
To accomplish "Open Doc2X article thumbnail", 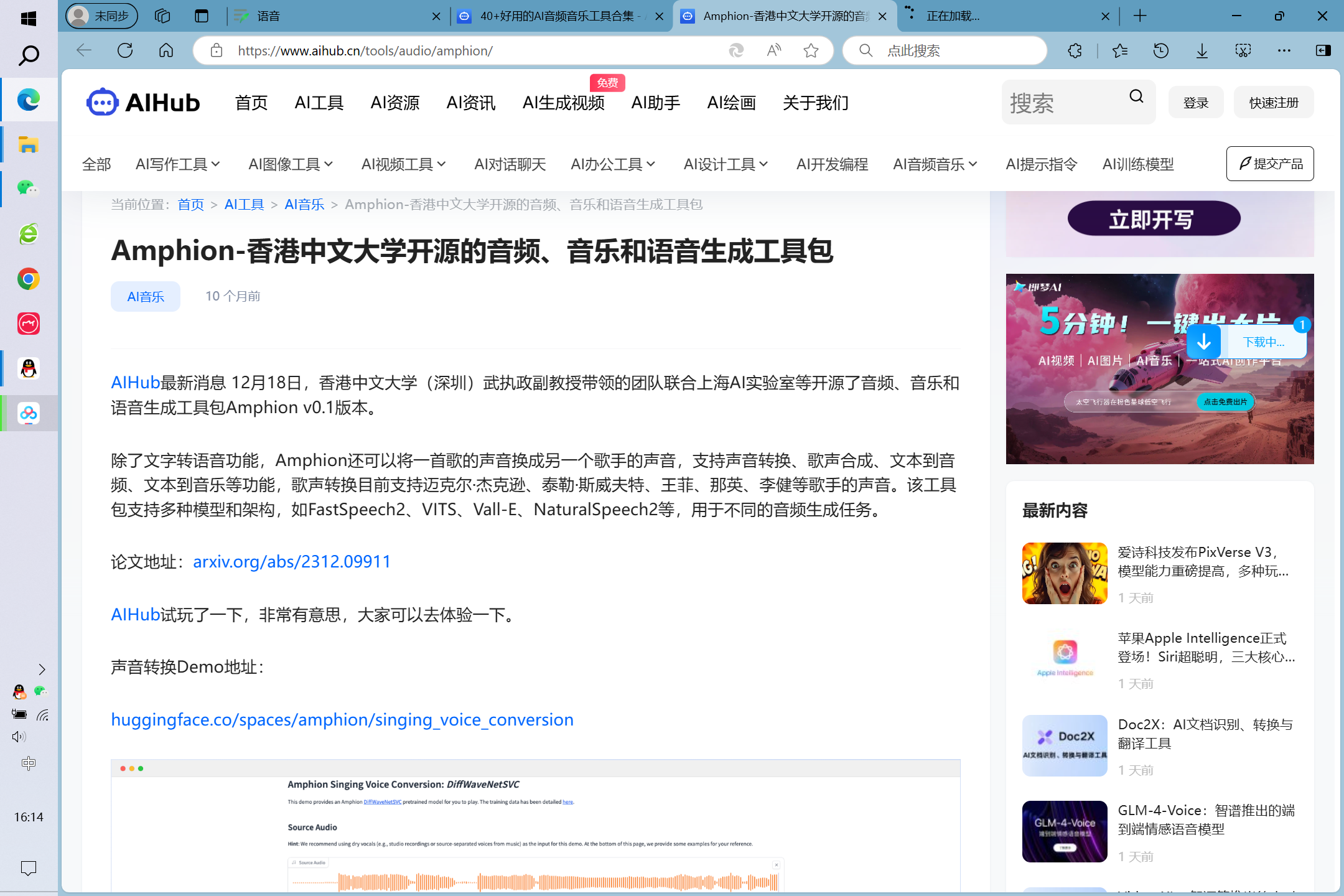I will (1065, 745).
